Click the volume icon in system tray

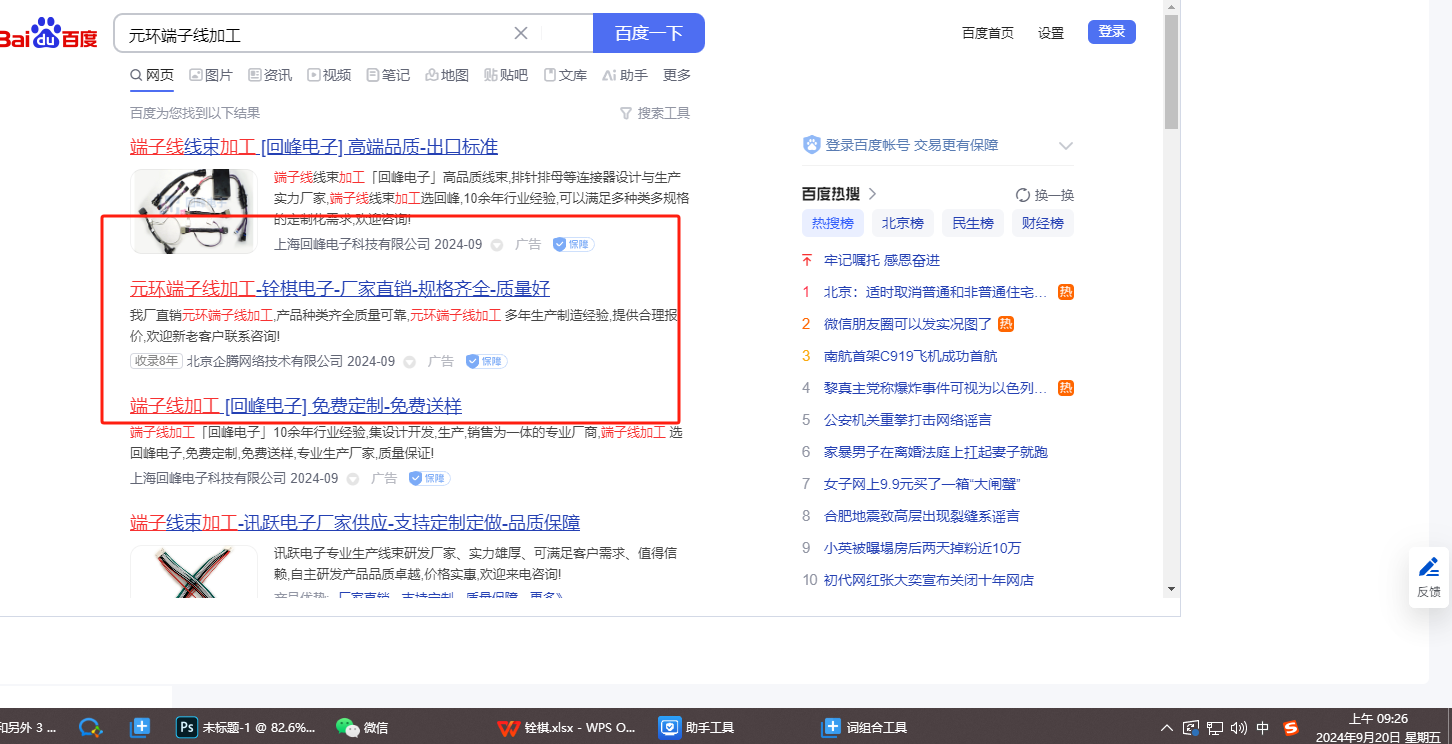pyautogui.click(x=1239, y=728)
